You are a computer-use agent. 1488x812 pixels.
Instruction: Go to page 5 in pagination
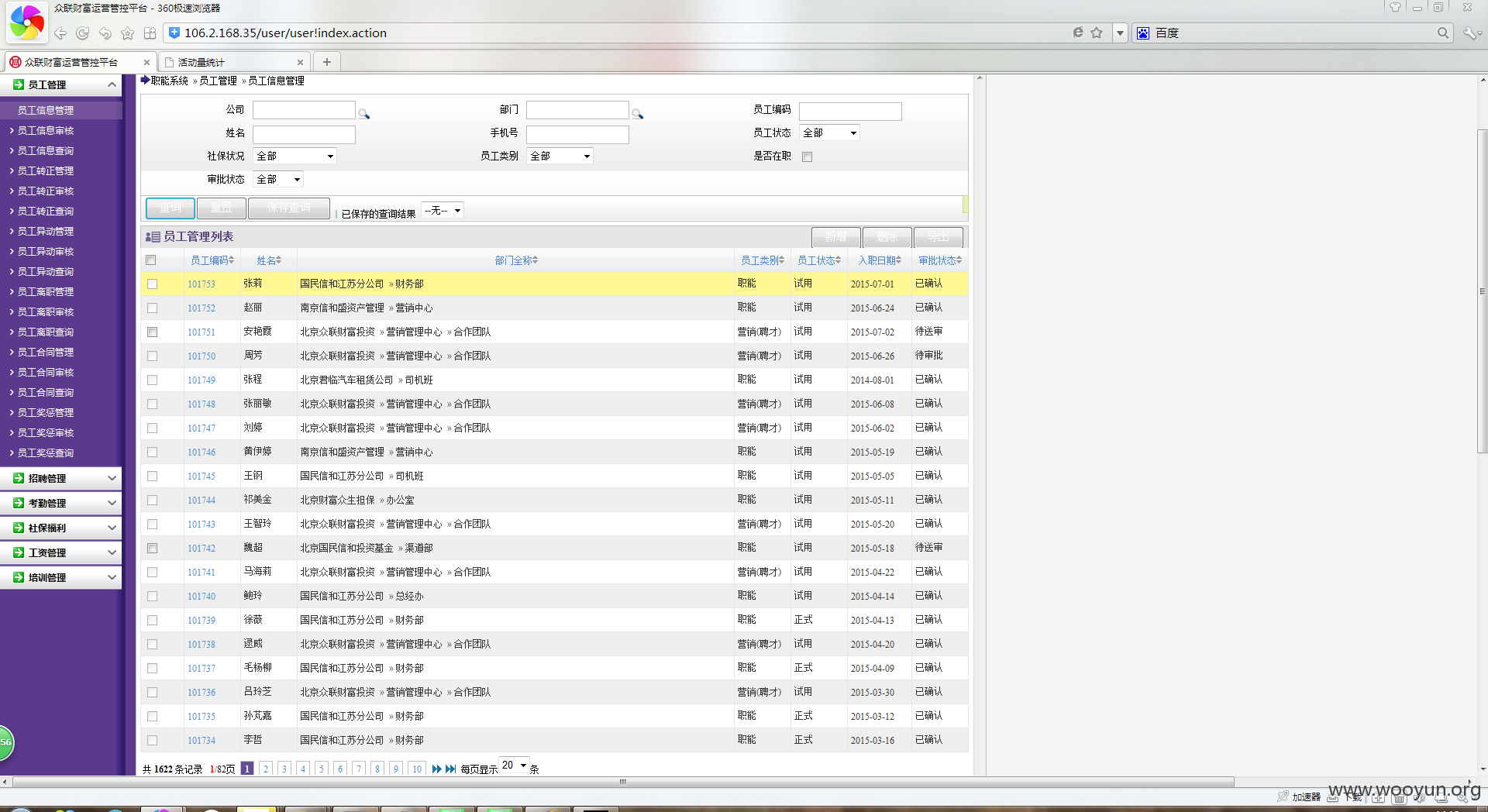pos(322,769)
